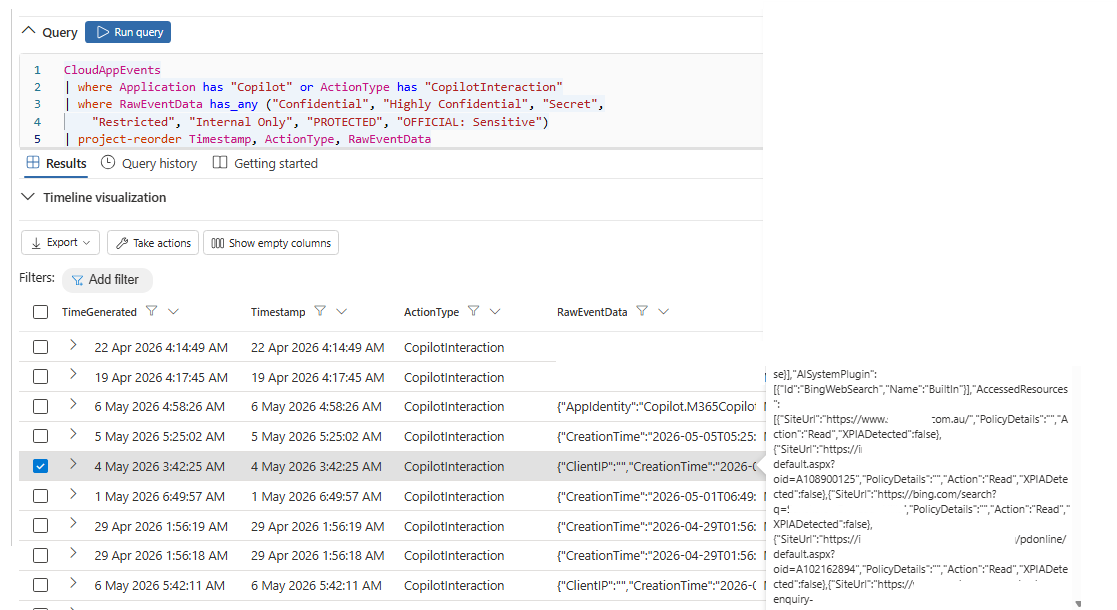
Task: Switch to the Results tab
Action: [56, 163]
